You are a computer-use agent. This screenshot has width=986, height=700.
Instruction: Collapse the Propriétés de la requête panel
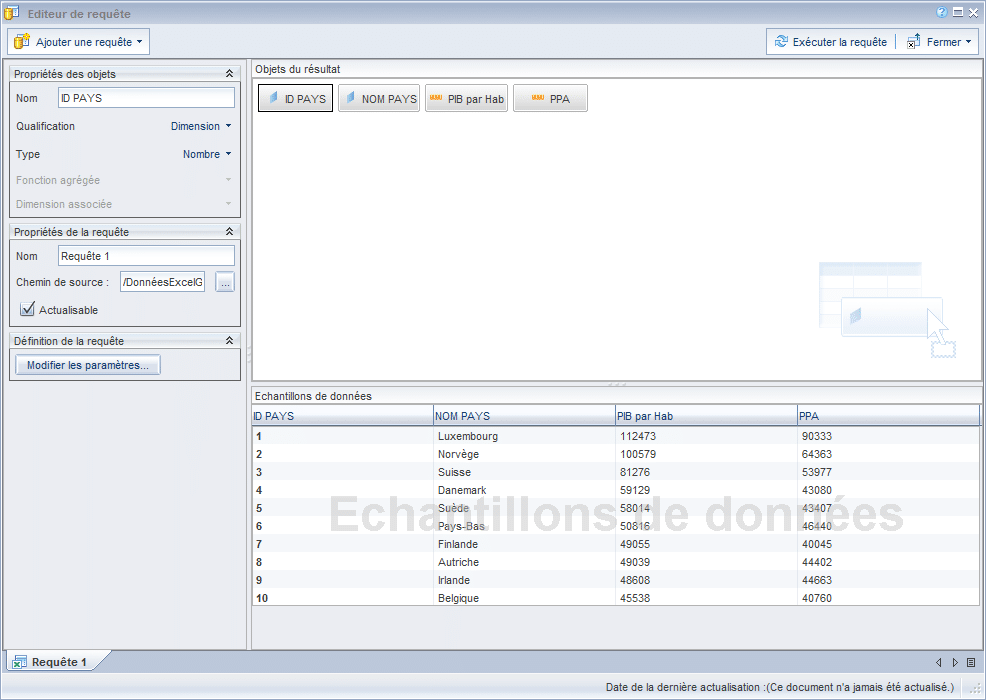point(230,231)
